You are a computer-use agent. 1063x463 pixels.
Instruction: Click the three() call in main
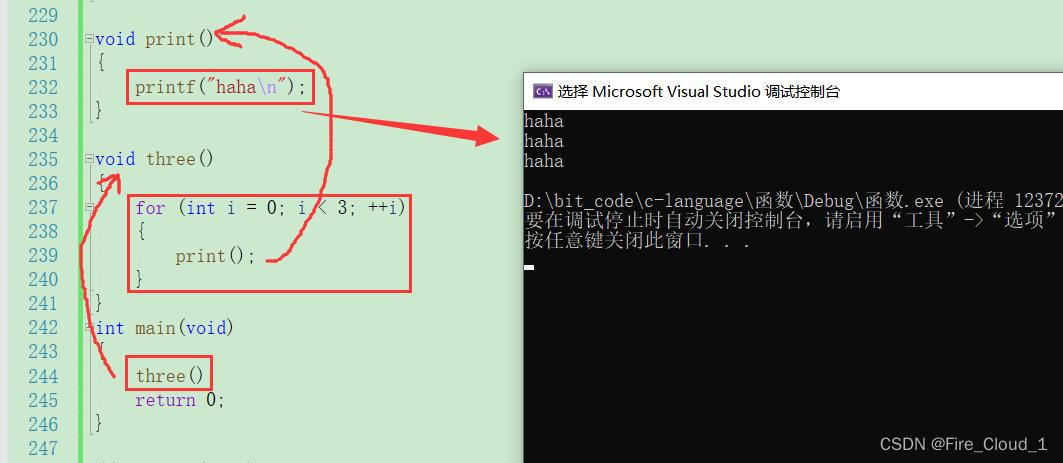[x=169, y=376]
